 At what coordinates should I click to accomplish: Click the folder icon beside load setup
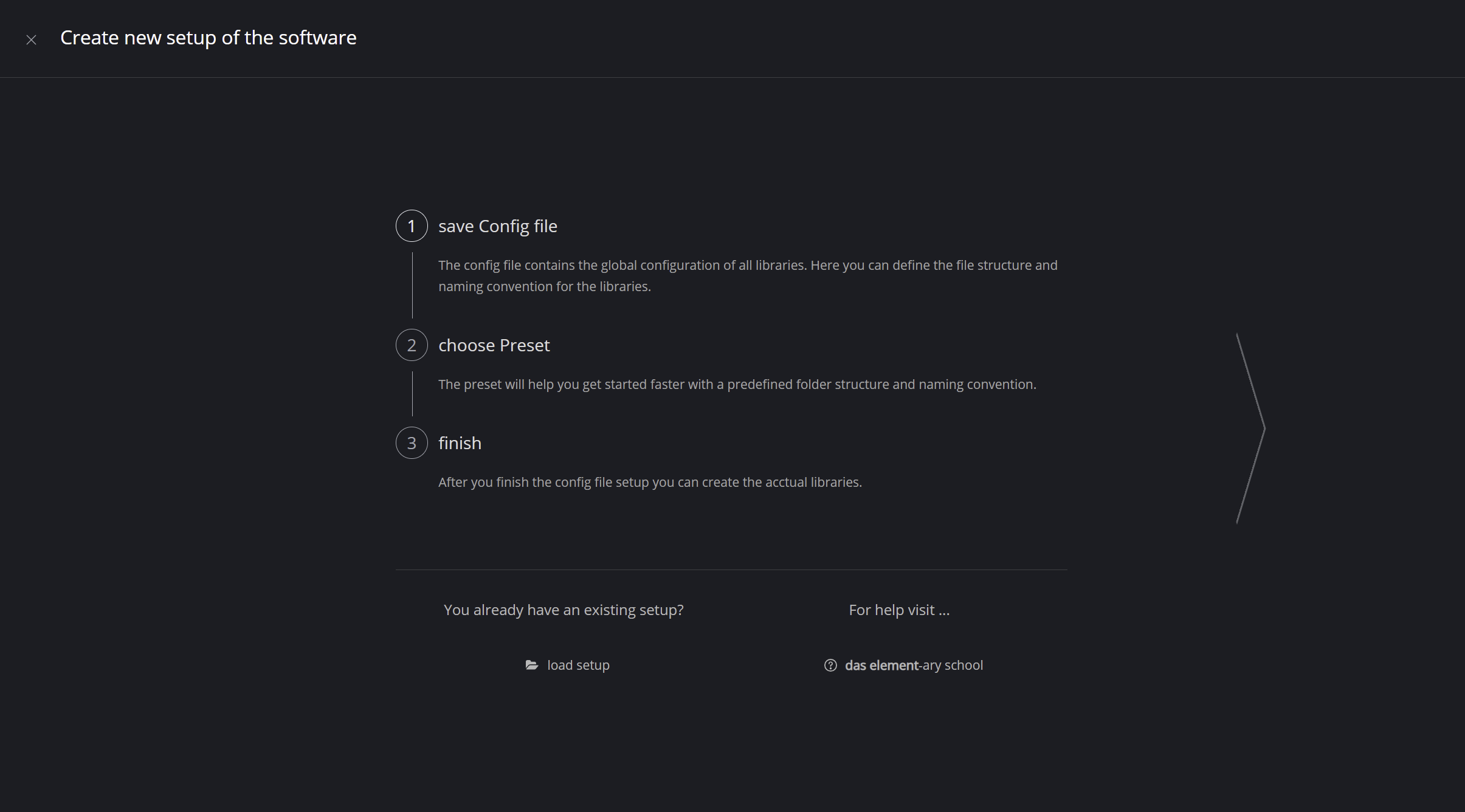[x=532, y=665]
